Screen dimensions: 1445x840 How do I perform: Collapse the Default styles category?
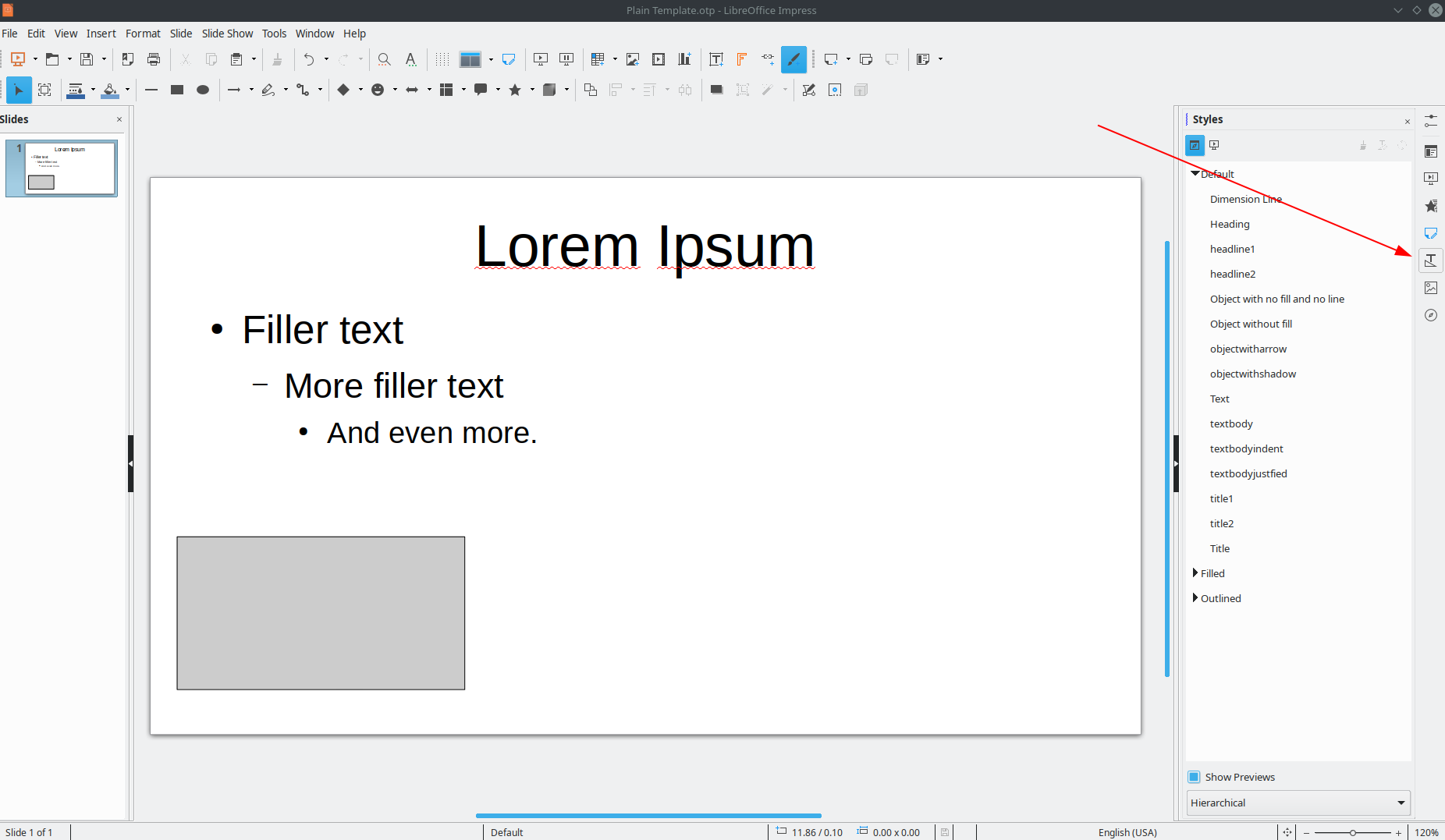1196,173
